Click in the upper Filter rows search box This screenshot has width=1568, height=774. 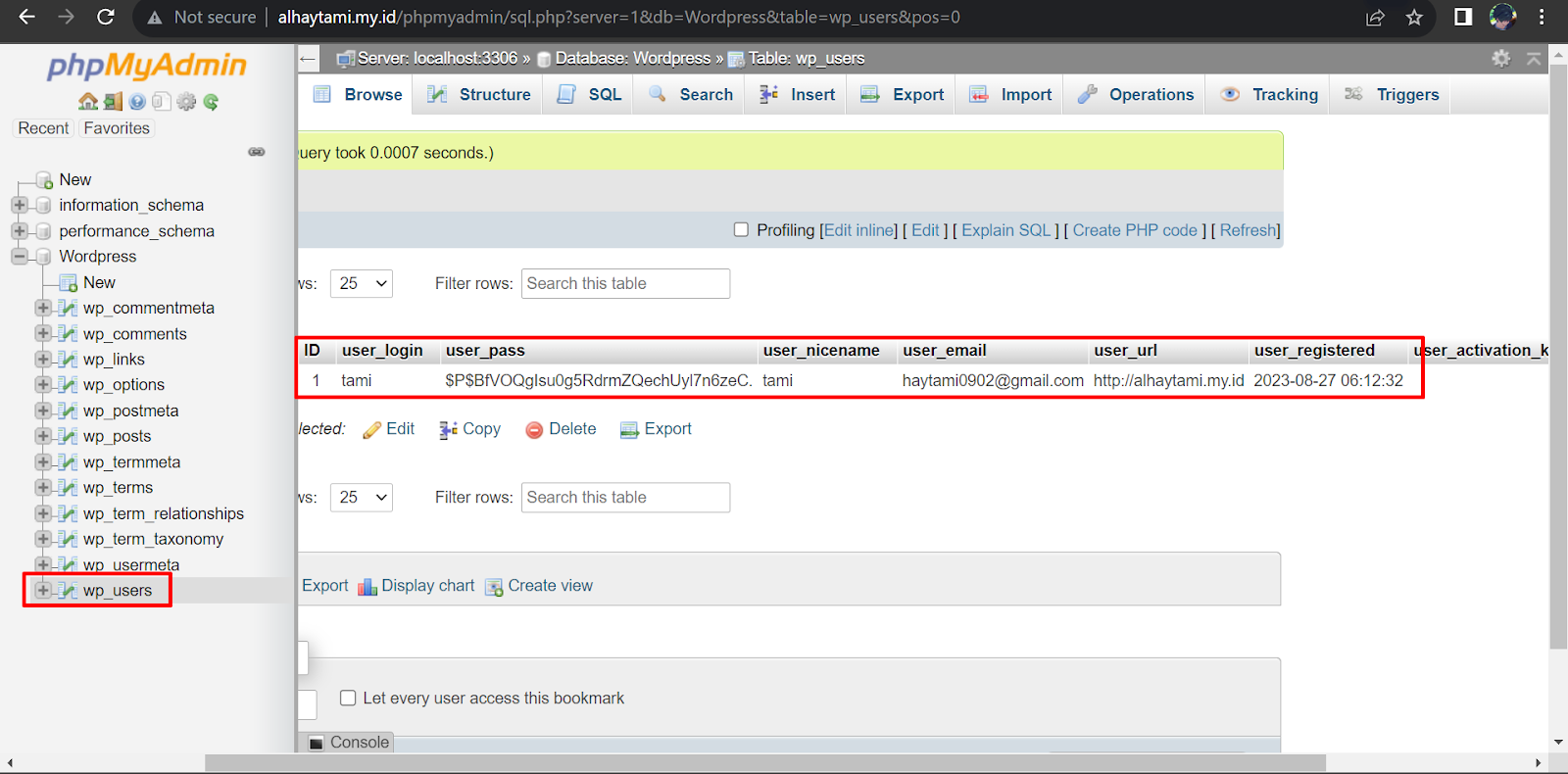(625, 284)
